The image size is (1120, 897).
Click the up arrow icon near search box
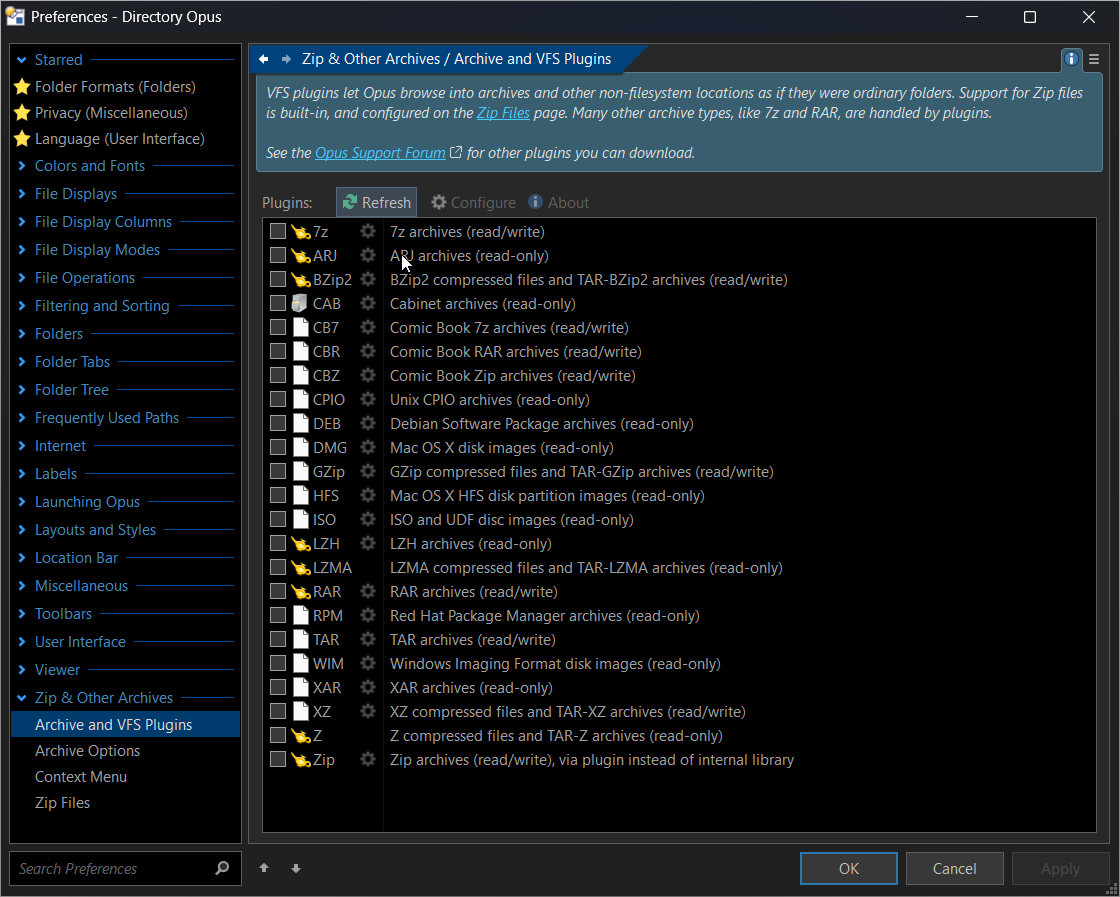click(x=264, y=868)
